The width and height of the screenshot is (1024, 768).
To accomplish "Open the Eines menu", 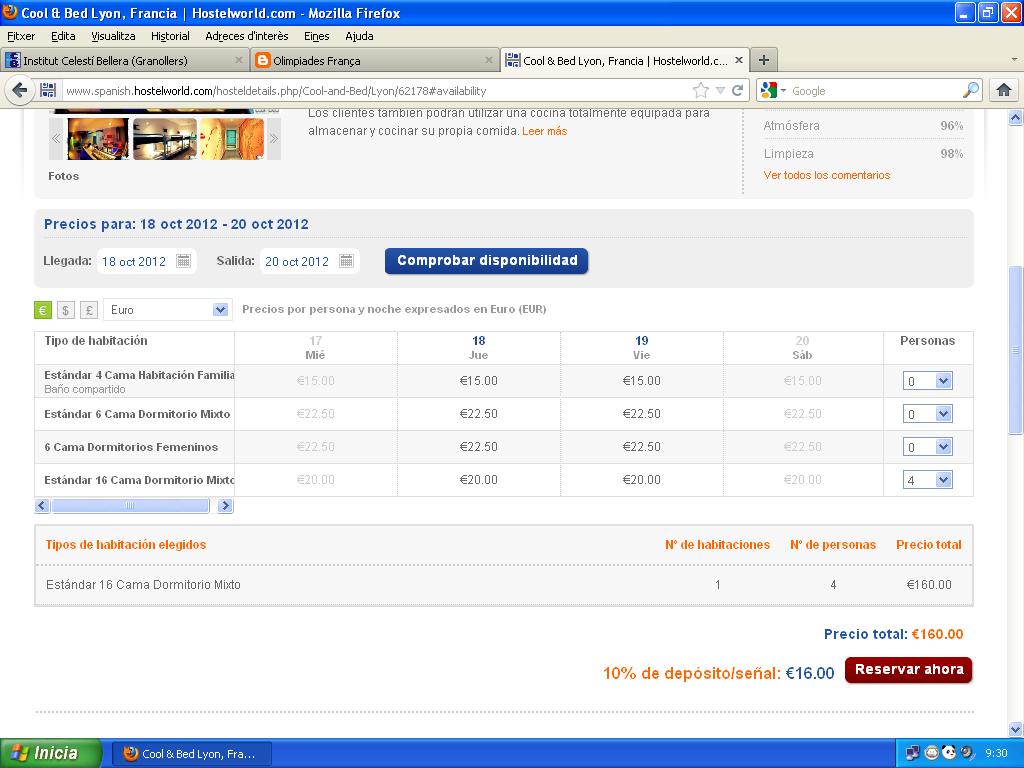I will pos(317,36).
